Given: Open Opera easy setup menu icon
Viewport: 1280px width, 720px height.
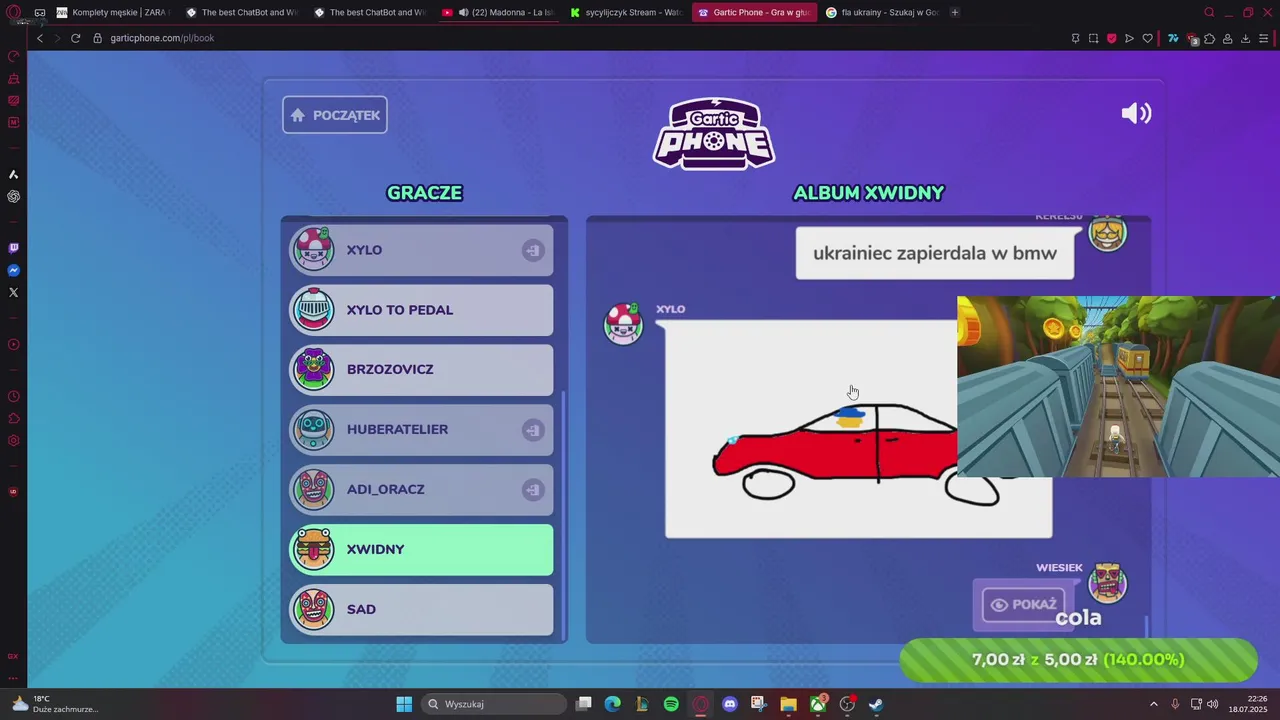Looking at the screenshot, I should click(1264, 39).
